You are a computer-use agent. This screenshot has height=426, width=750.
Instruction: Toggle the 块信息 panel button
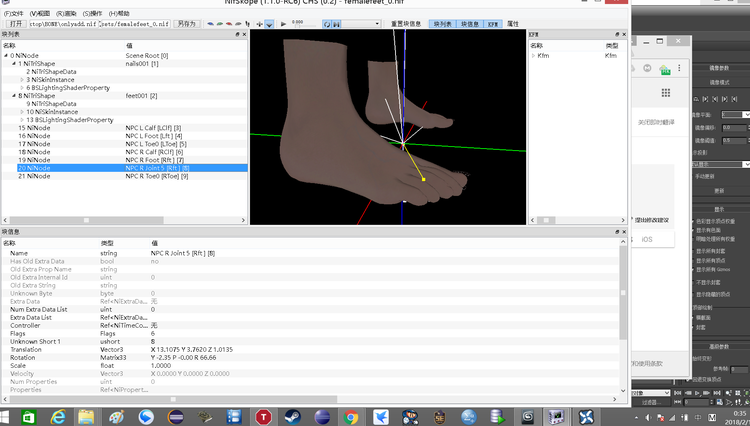tap(470, 24)
